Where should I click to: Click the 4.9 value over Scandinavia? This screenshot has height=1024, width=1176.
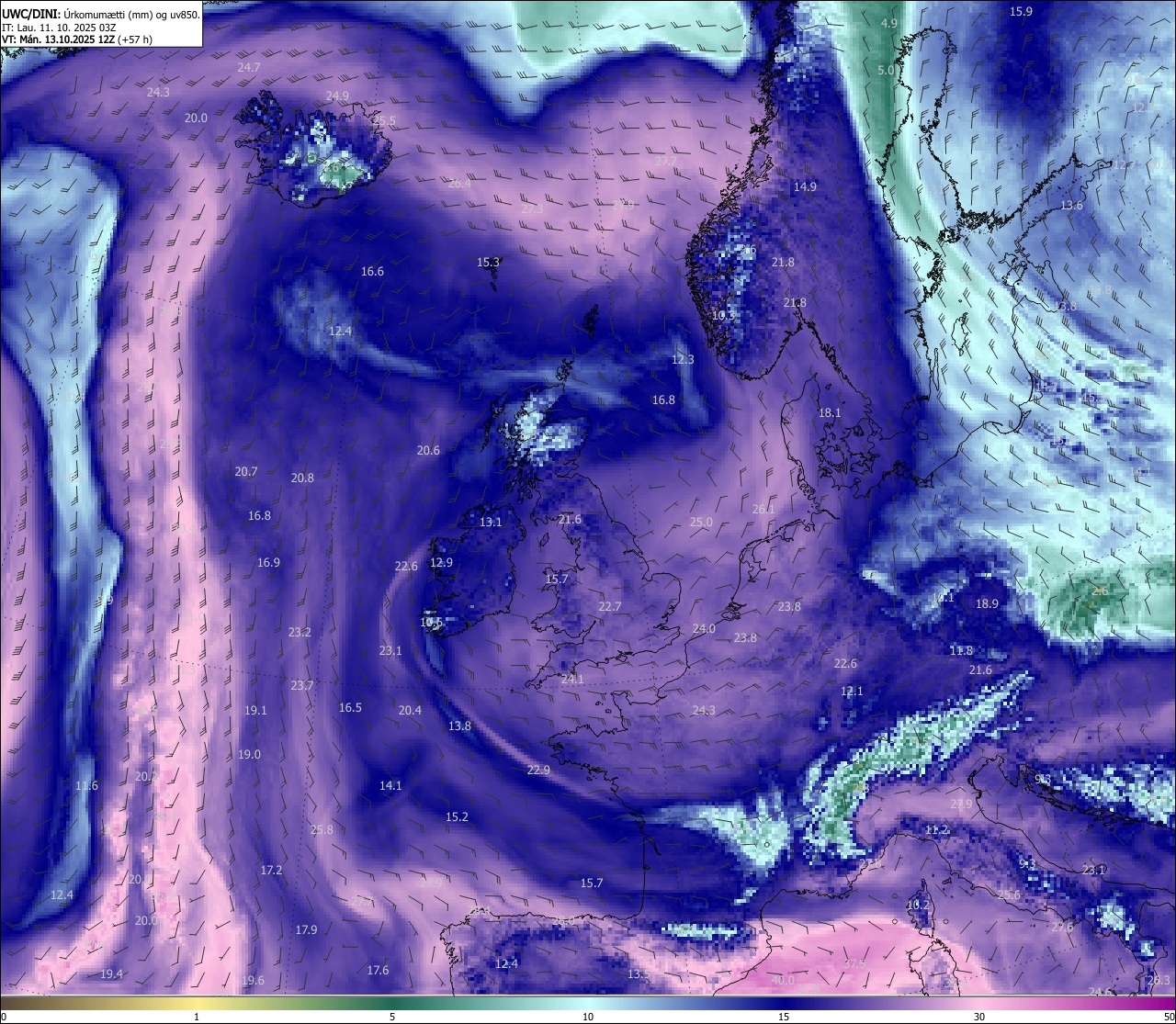(x=888, y=24)
